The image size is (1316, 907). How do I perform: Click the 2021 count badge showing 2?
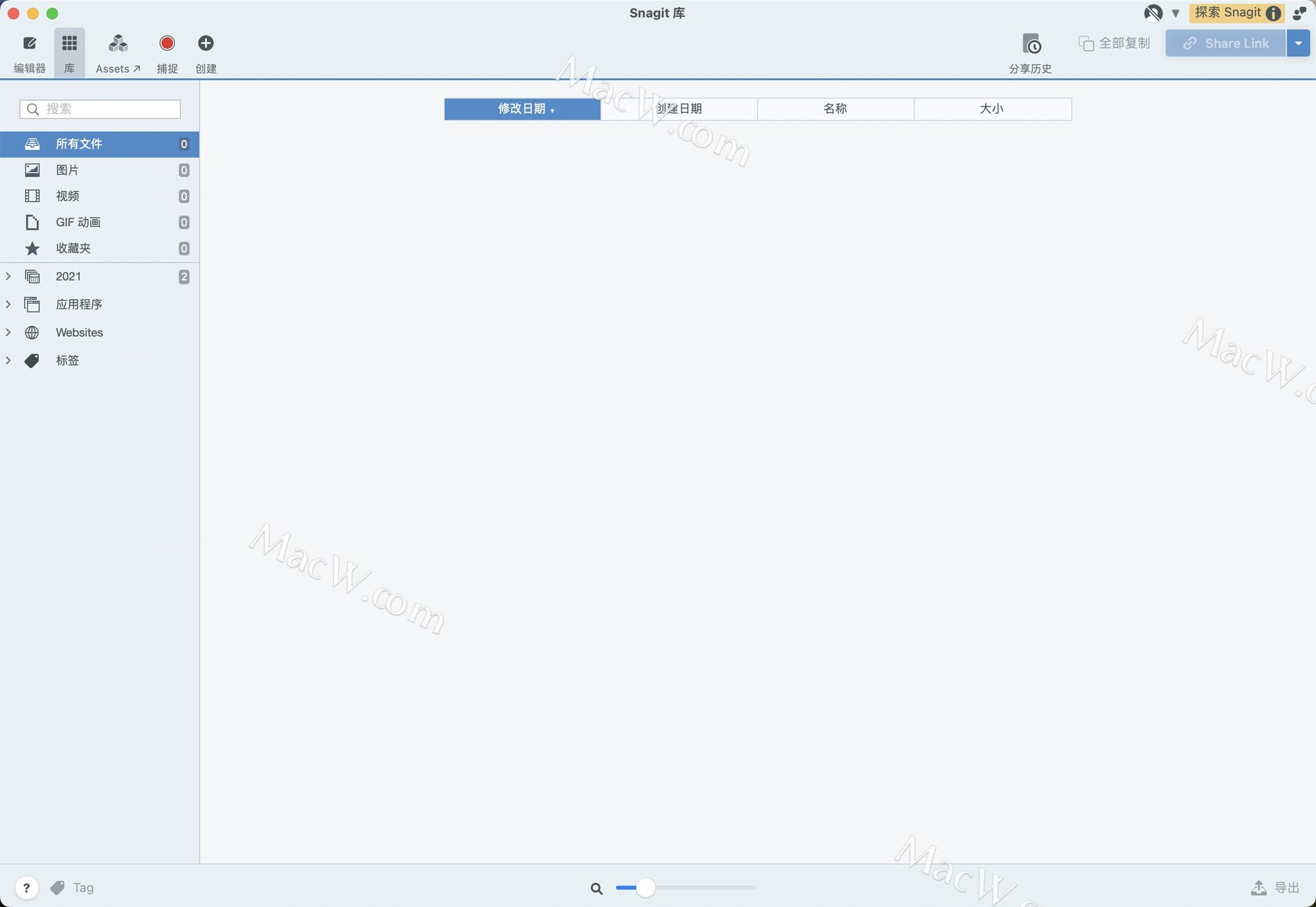pyautogui.click(x=184, y=276)
